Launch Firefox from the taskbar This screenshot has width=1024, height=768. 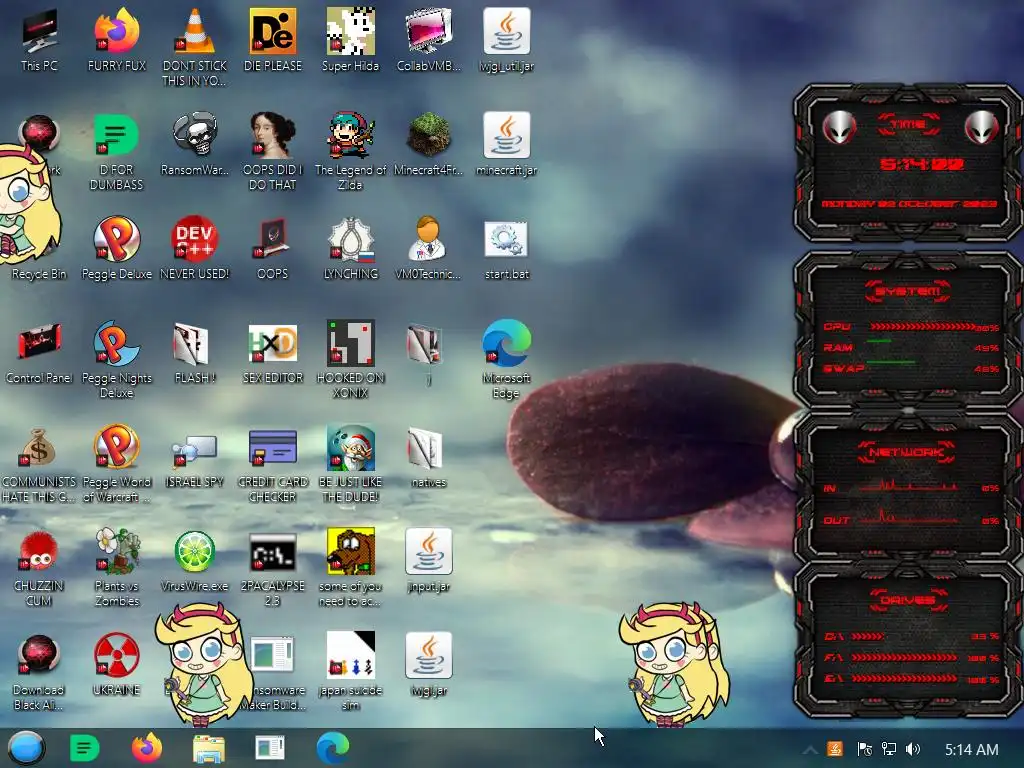pos(147,748)
